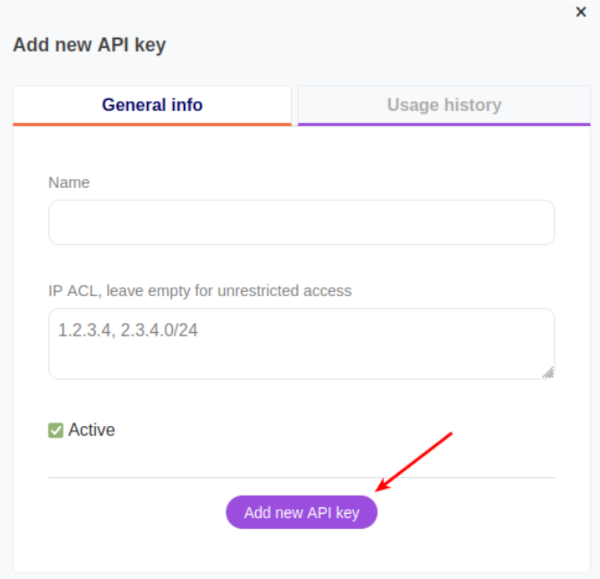Click the purple underline beneath Usage history

[x=444, y=124]
